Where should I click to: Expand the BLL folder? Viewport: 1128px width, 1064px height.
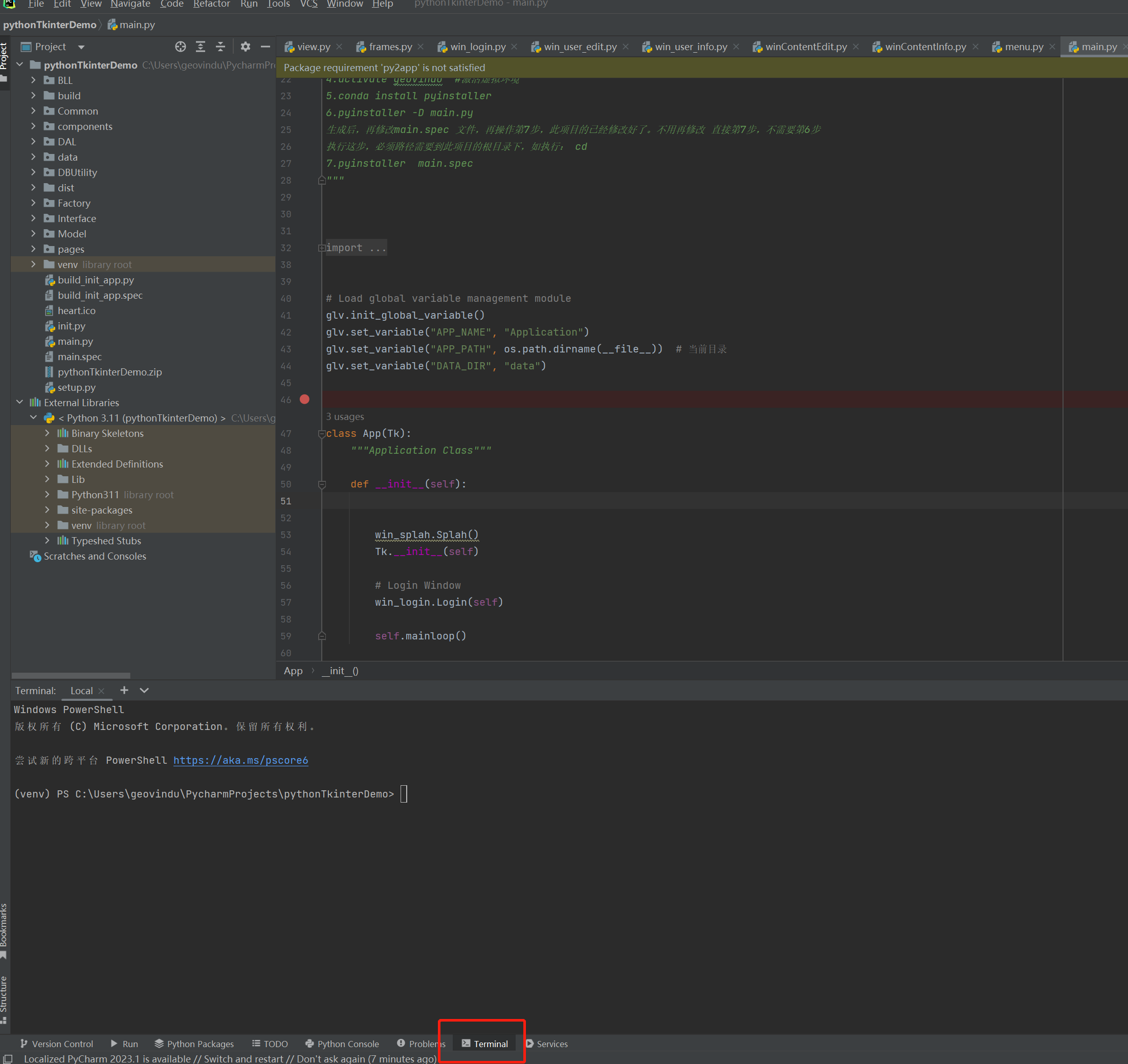(33, 80)
